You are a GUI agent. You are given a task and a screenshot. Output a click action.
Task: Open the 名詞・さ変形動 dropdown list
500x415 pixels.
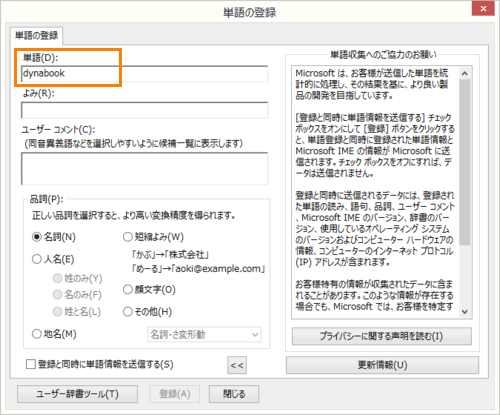pos(204,334)
